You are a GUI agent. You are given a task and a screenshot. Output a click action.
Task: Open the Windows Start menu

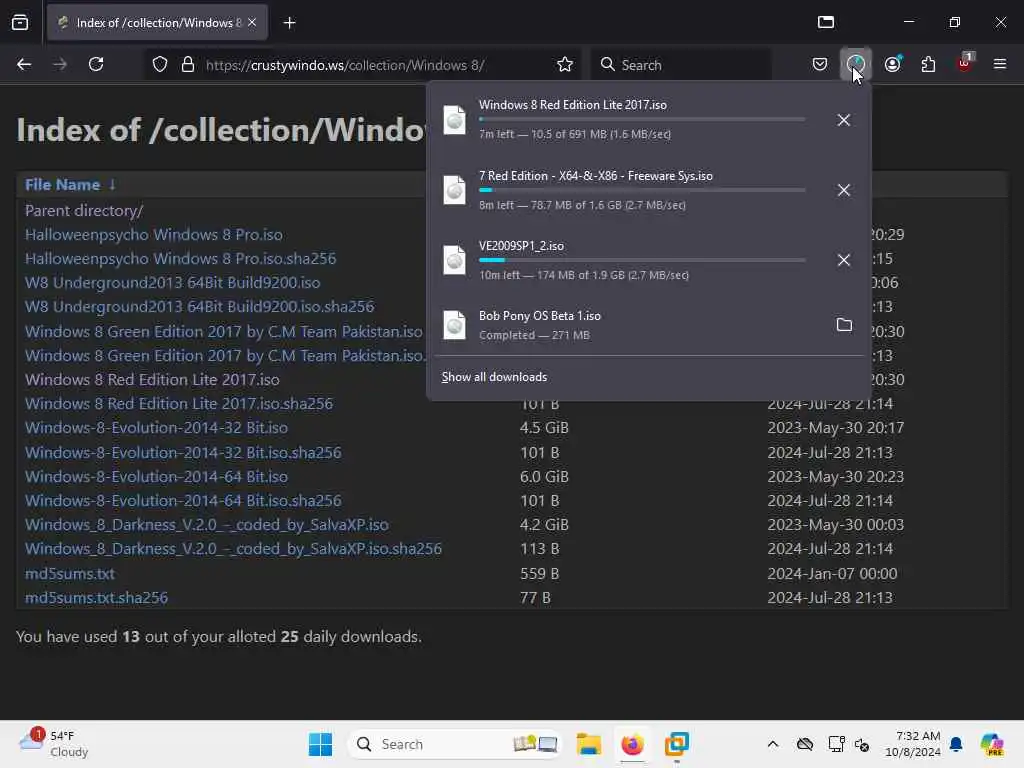pos(320,744)
